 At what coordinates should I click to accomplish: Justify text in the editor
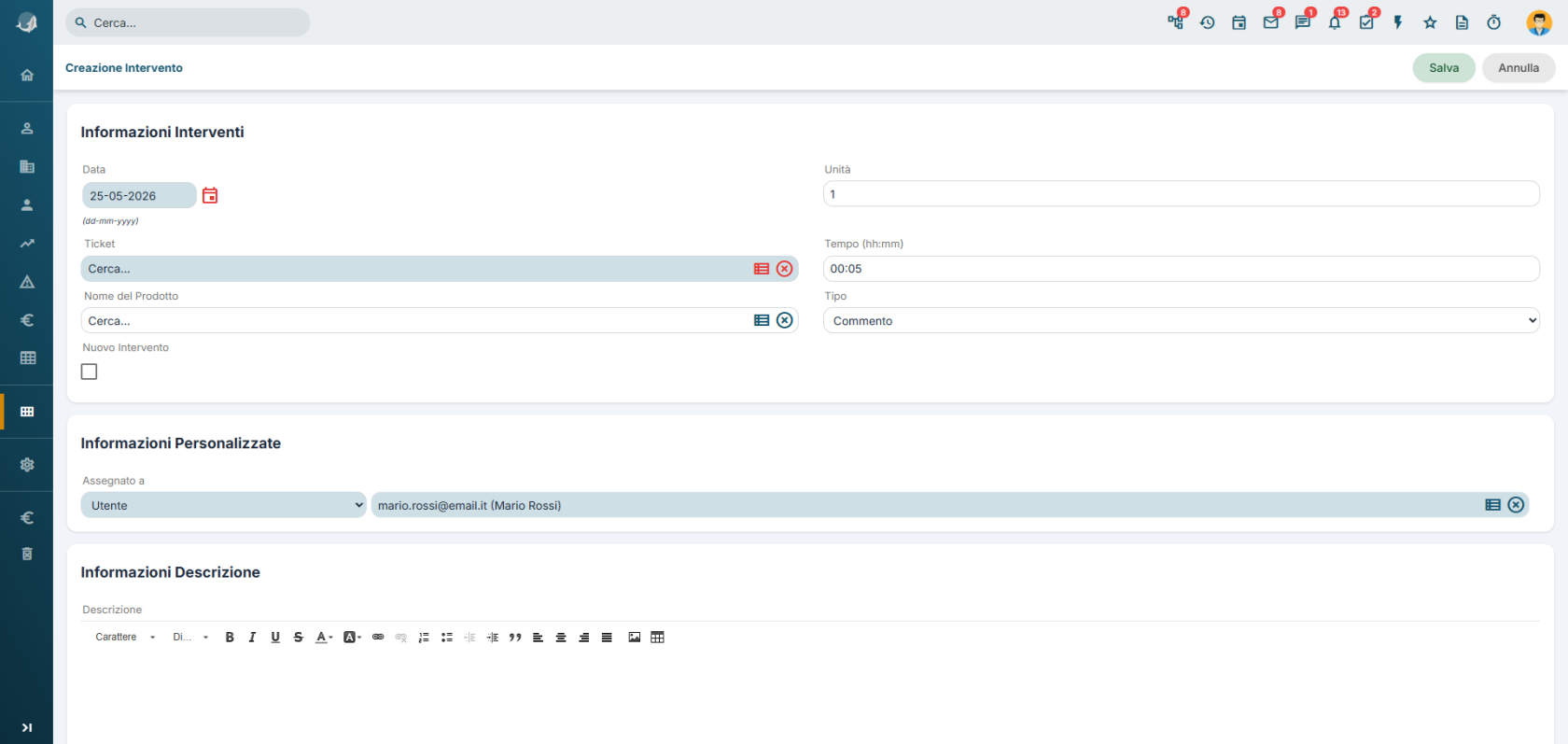click(x=607, y=637)
